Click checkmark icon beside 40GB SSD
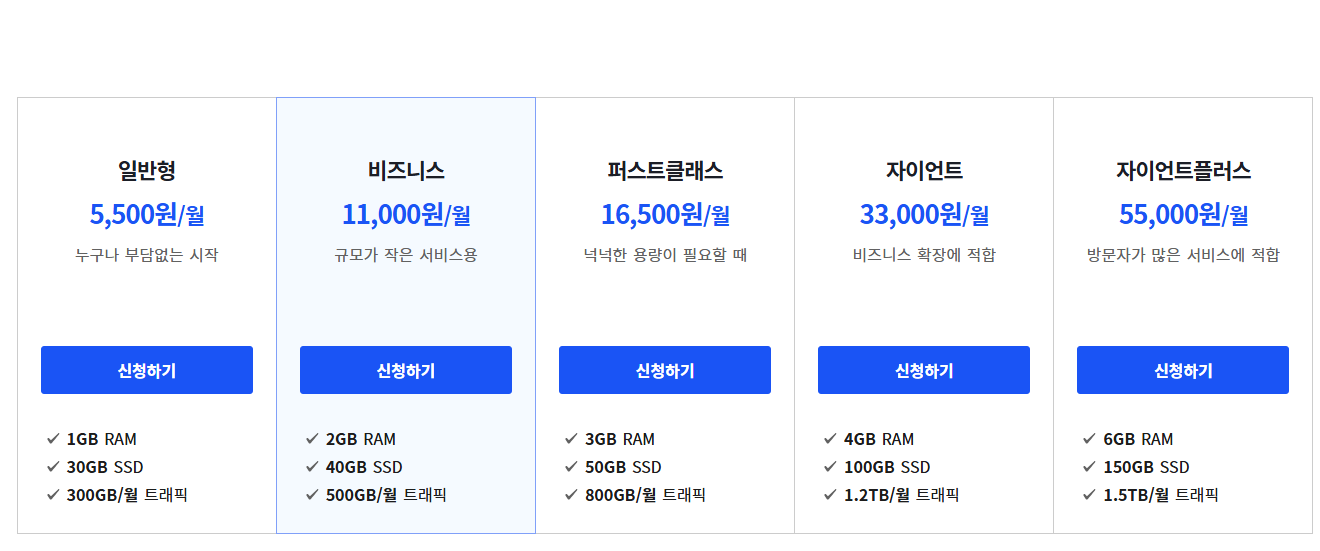This screenshot has width=1320, height=551. tap(312, 467)
